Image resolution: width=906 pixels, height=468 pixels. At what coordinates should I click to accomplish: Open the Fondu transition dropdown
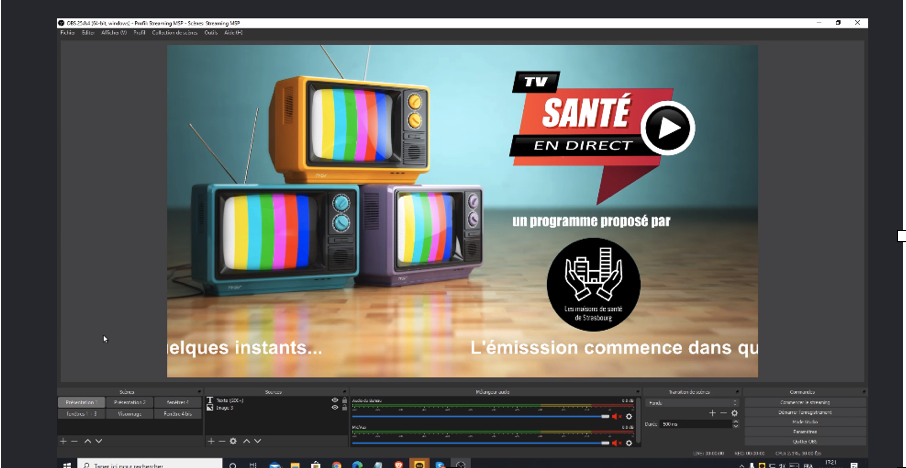tap(693, 403)
